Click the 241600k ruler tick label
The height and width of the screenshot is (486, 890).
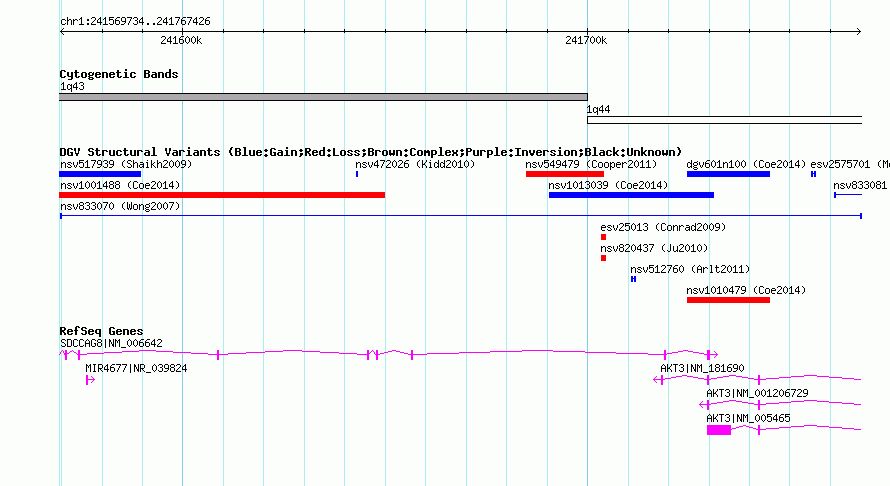pyautogui.click(x=181, y=40)
